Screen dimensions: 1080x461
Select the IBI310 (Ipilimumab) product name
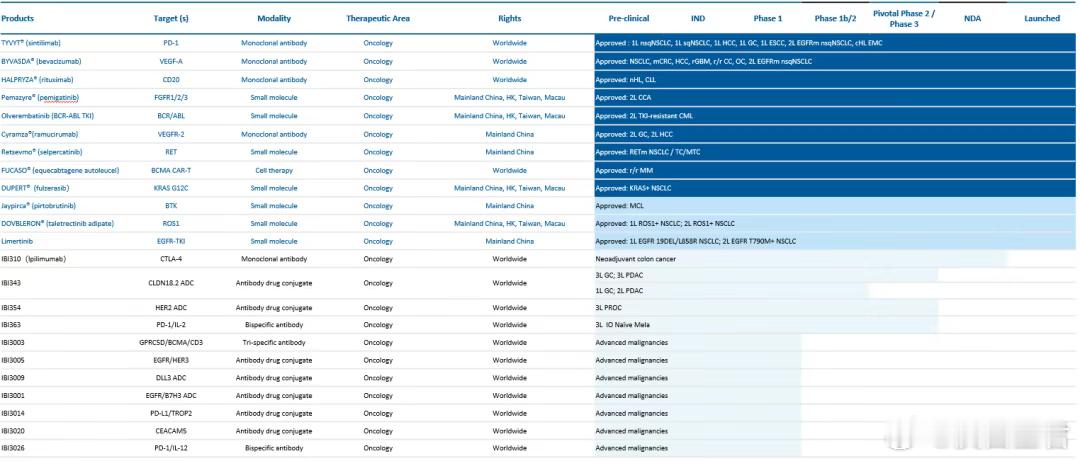pos(33,259)
